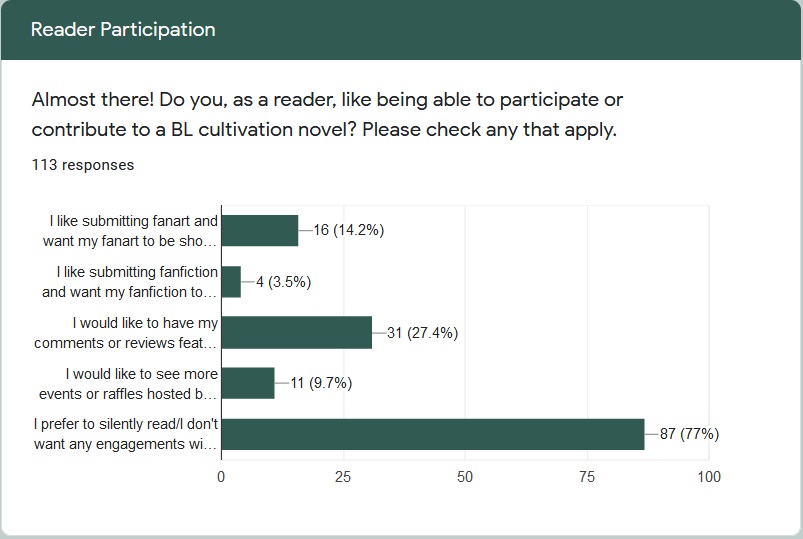Click the comments or reviews featured bar
The height and width of the screenshot is (539, 803).
click(x=296, y=333)
